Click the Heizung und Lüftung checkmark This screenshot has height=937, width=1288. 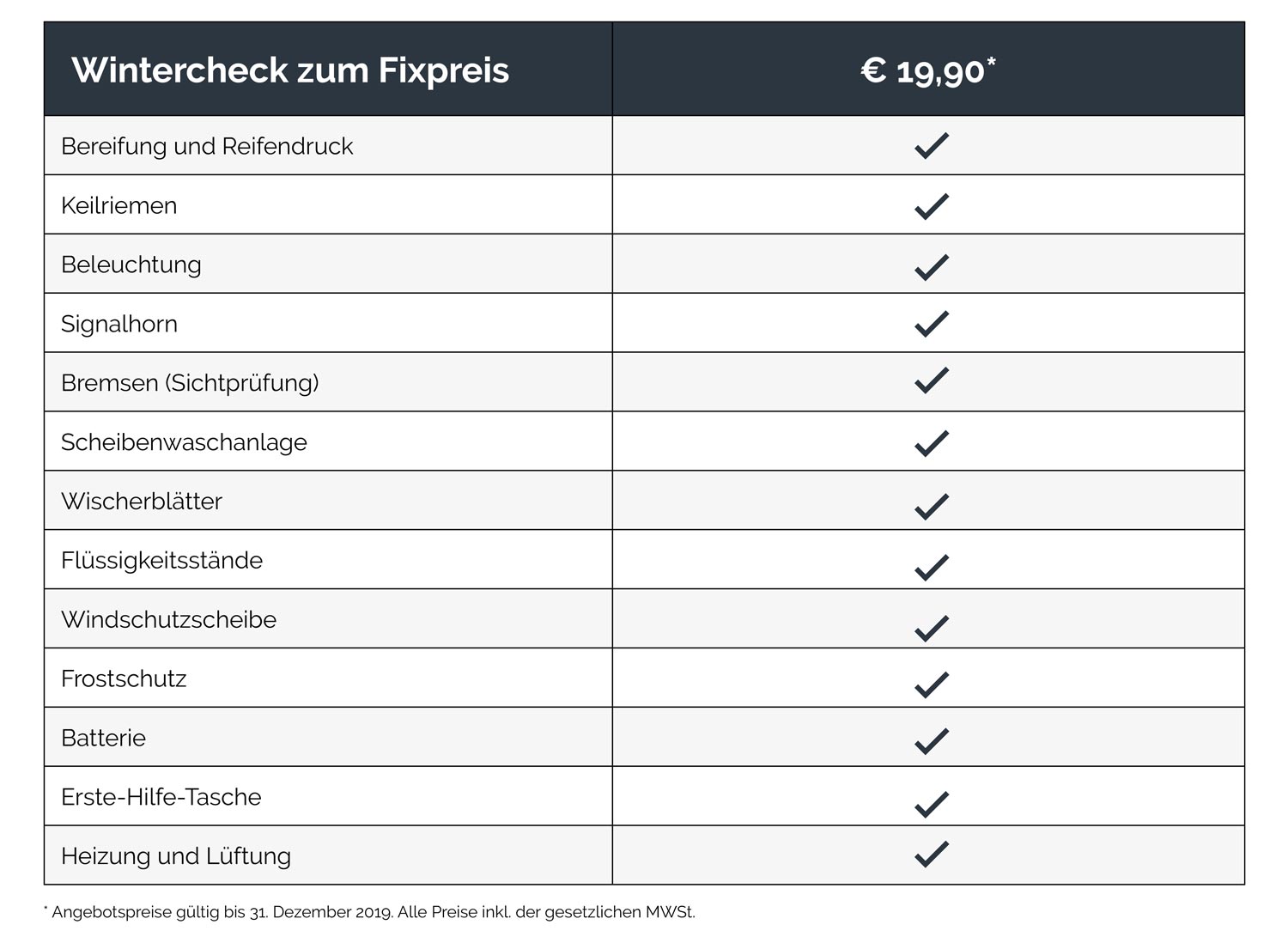pos(931,854)
